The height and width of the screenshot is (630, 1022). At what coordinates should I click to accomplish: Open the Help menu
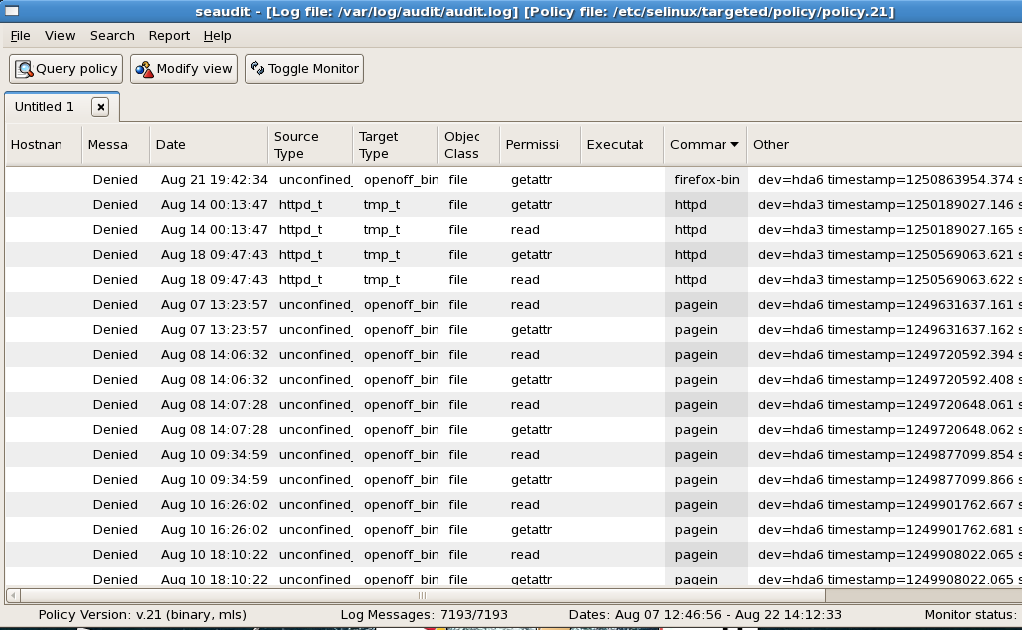[217, 36]
